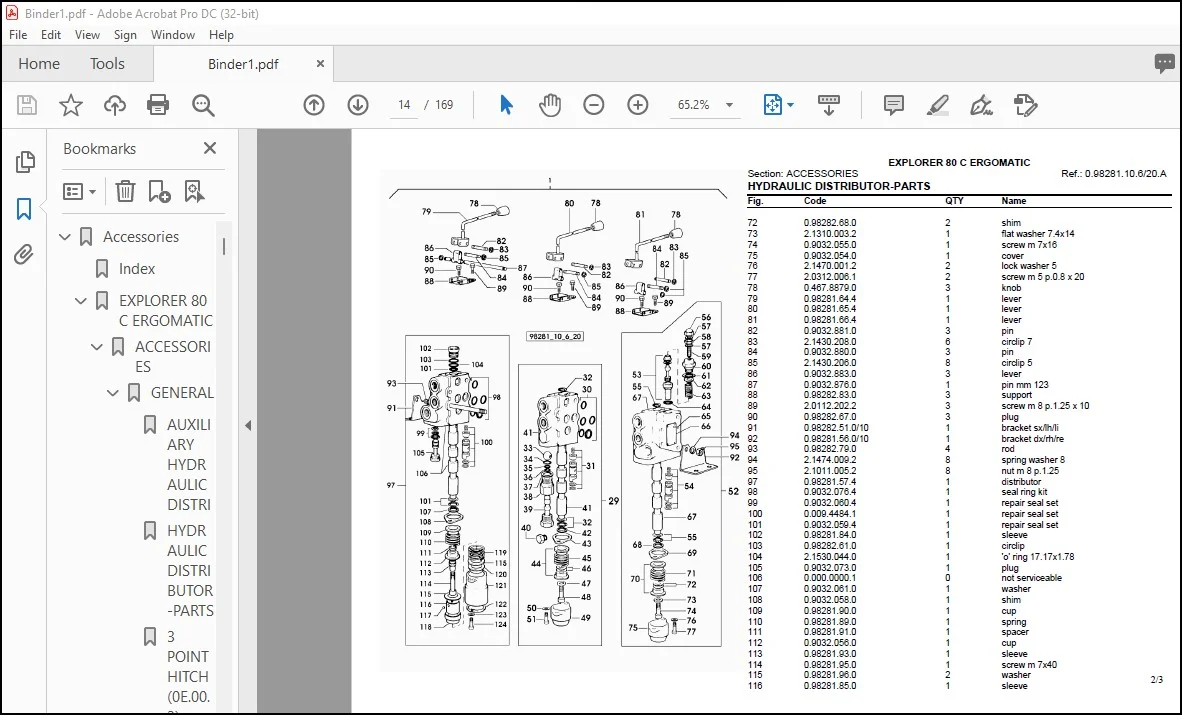Upload the file to cloud
Image resolution: width=1182 pixels, height=715 pixels.
(x=115, y=105)
